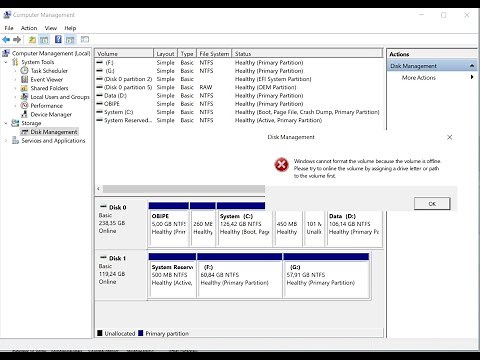Open the Action menu
Image resolution: width=480 pixels, height=360 pixels.
29,28
